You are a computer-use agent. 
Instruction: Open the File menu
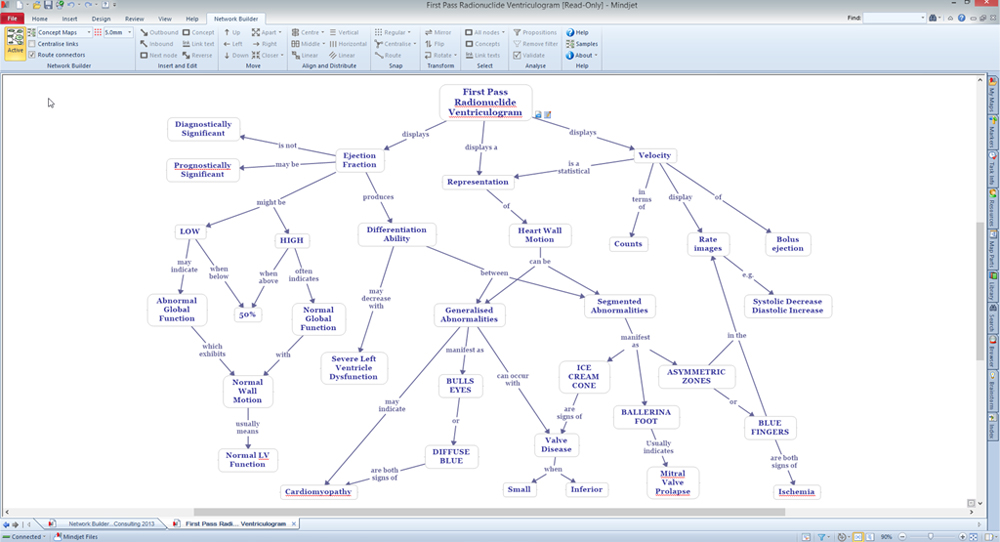point(12,18)
